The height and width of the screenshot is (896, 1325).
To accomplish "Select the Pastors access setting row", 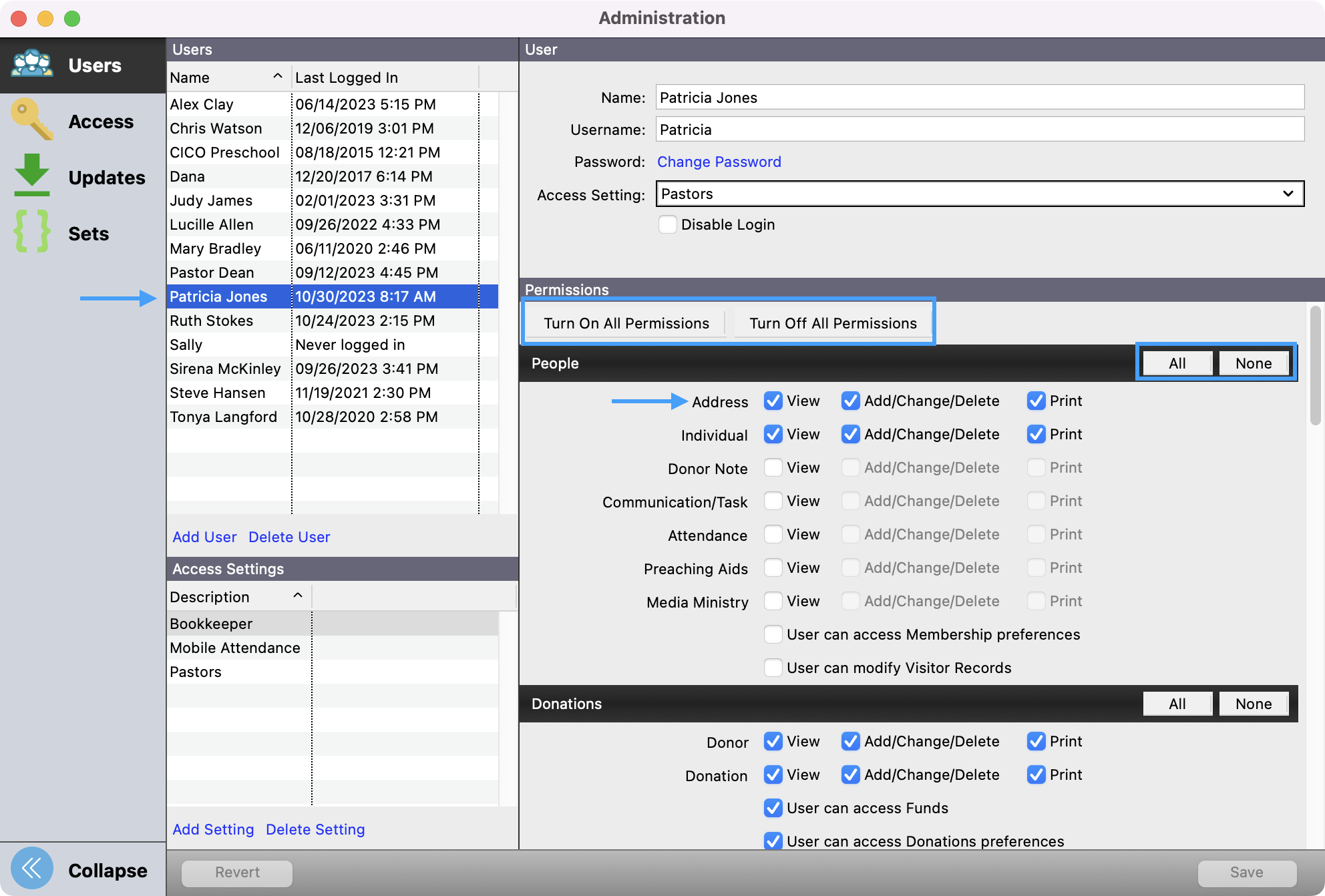I will point(196,672).
